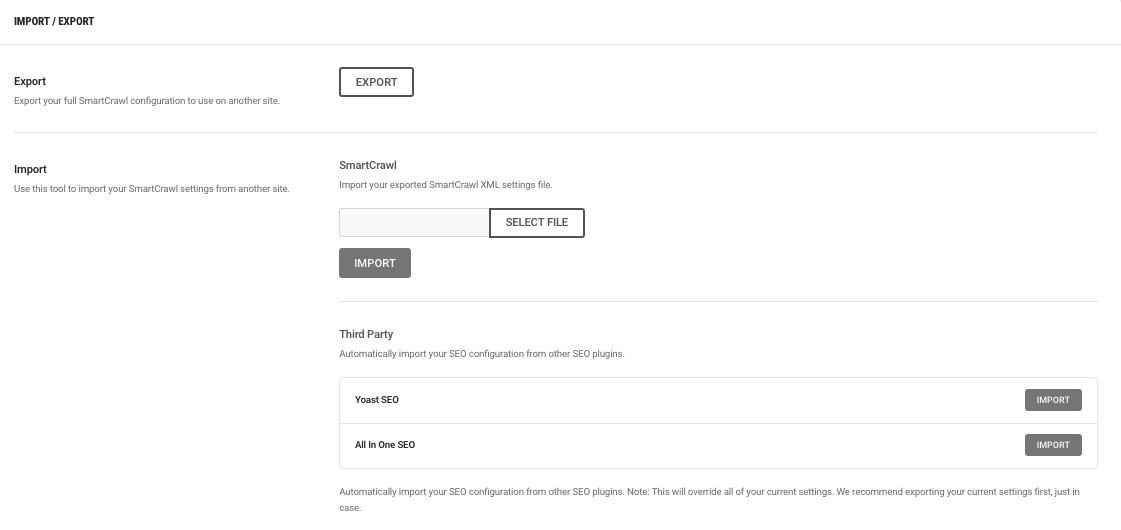The image size is (1121, 530).
Task: Click the EXPORT button
Action: 376,82
